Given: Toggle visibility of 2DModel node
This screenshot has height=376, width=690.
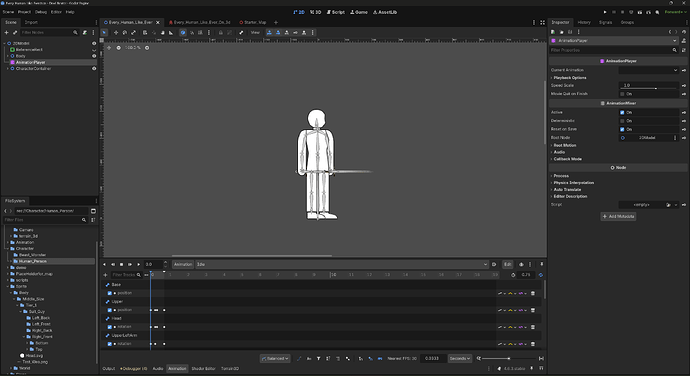Looking at the screenshot, I should click(x=94, y=44).
